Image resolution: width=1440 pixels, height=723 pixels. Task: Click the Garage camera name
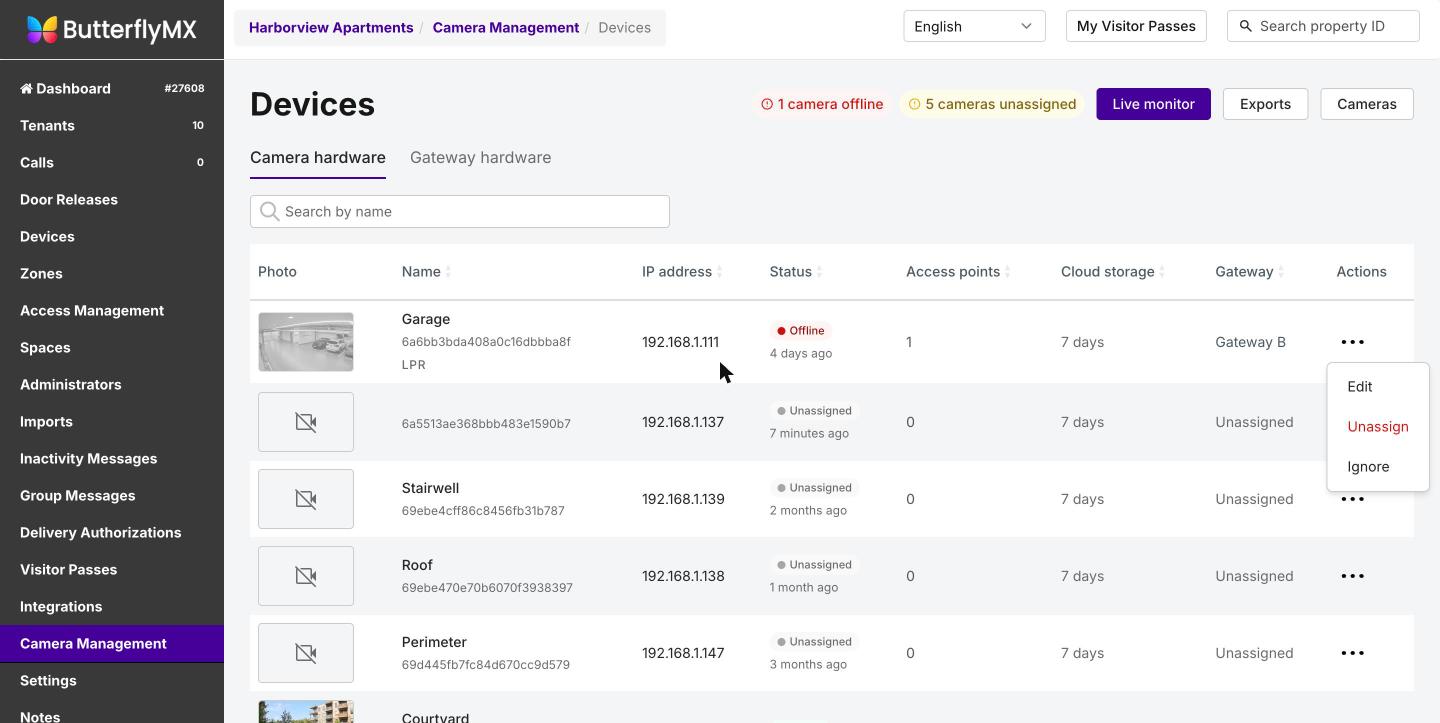pos(426,319)
